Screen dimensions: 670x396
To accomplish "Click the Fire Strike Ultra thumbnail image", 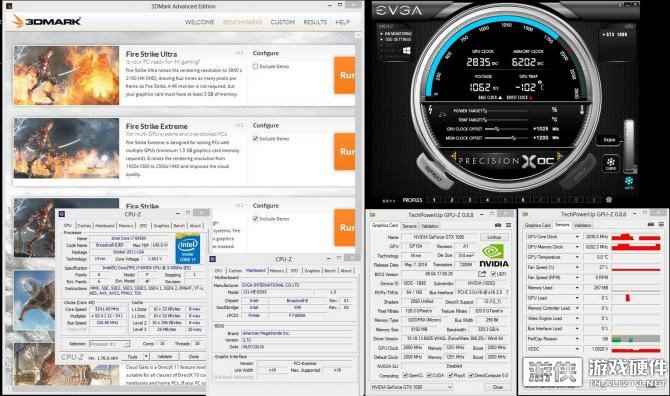I will click(66, 75).
